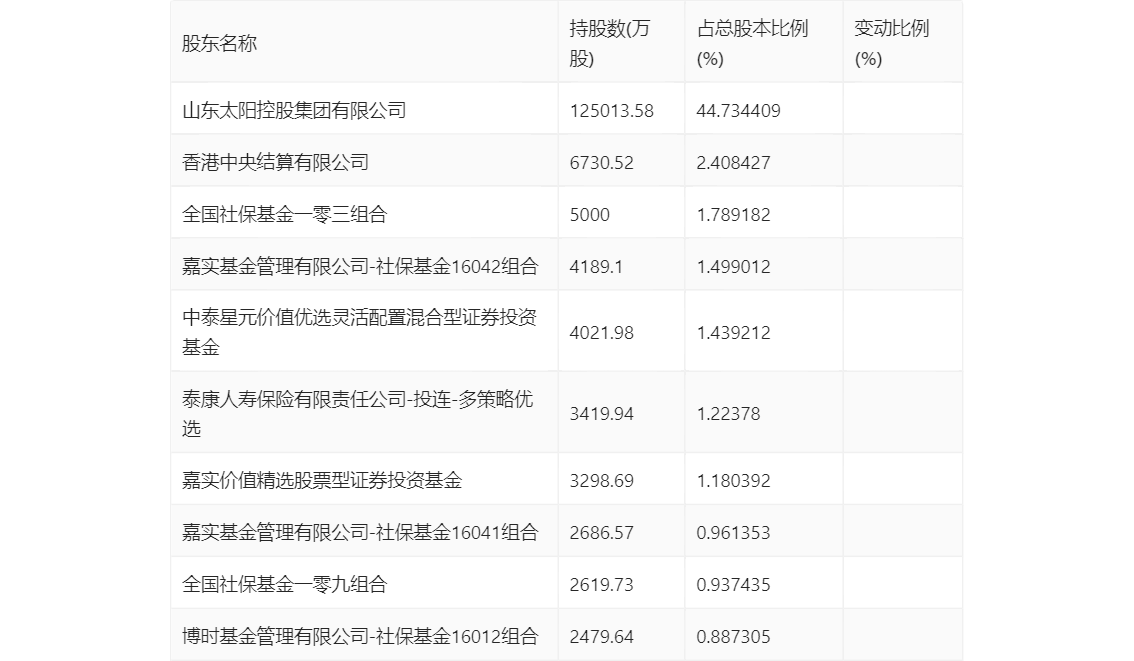
Task: Click the 变动比例(%) column header
Action: 892,43
